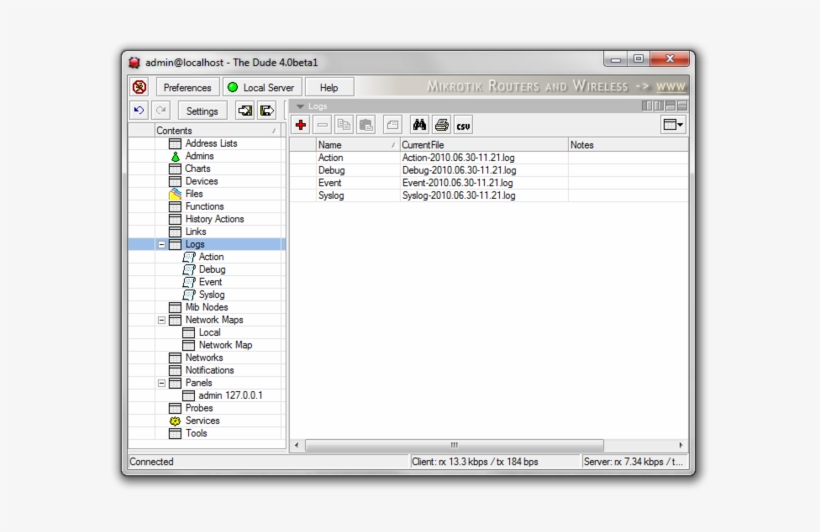Open the view layout dropdown button
Image resolution: width=820 pixels, height=532 pixels.
673,124
